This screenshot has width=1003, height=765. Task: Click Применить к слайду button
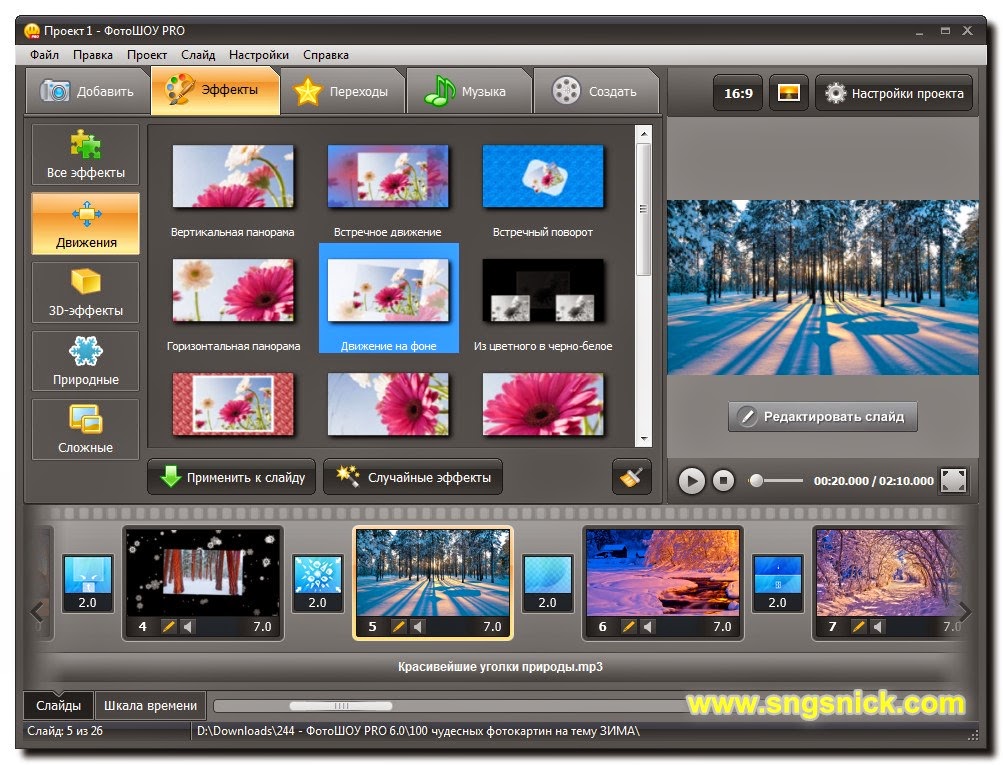[x=232, y=477]
